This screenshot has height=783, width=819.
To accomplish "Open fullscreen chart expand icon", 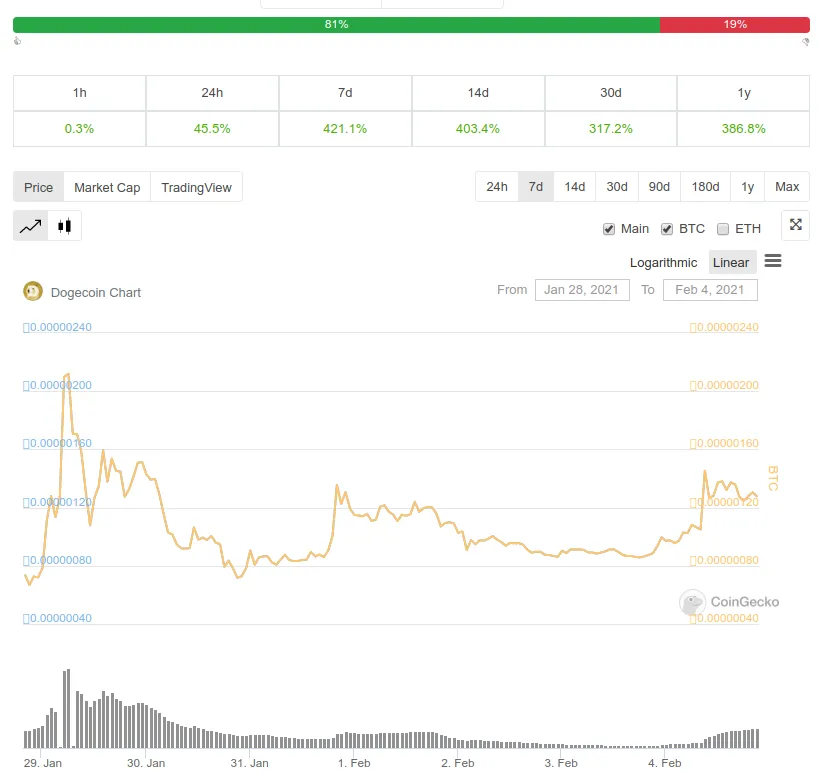I will (x=795, y=225).
